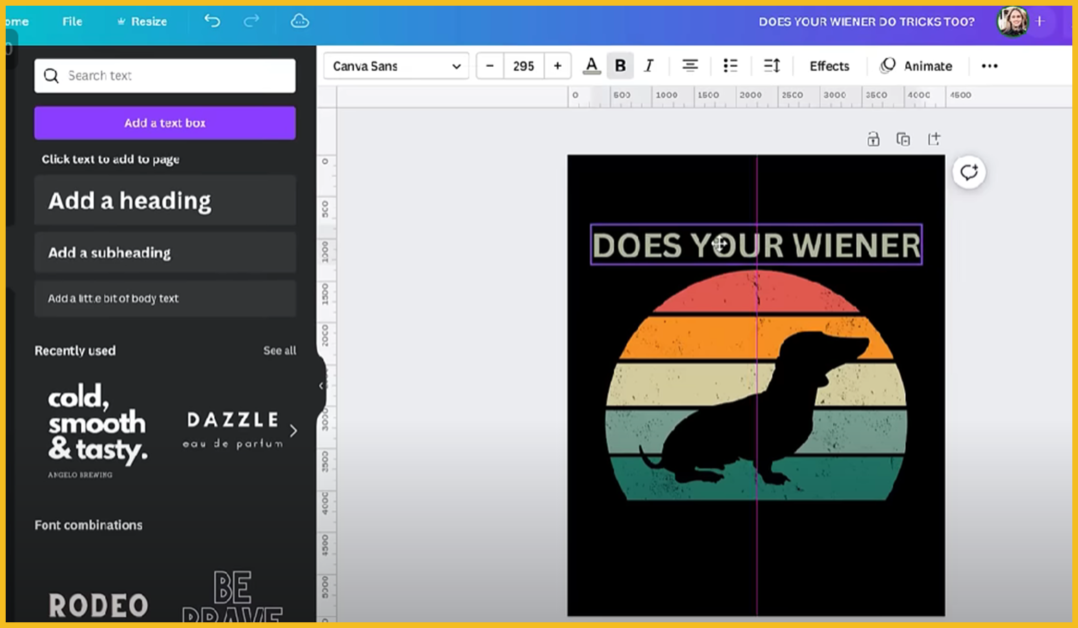Open line spacing options

coord(772,66)
